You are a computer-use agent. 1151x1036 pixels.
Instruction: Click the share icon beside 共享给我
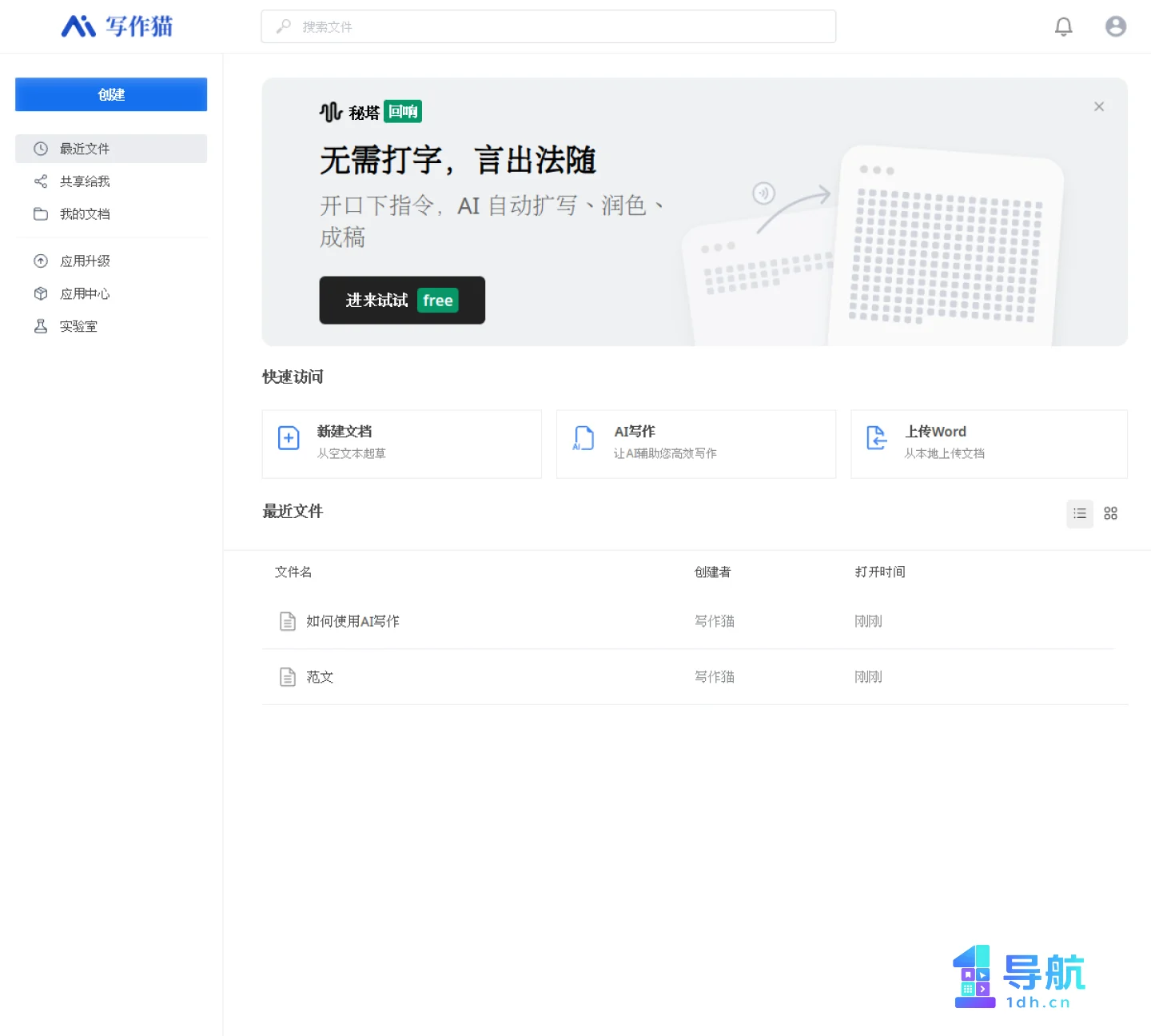pos(41,181)
